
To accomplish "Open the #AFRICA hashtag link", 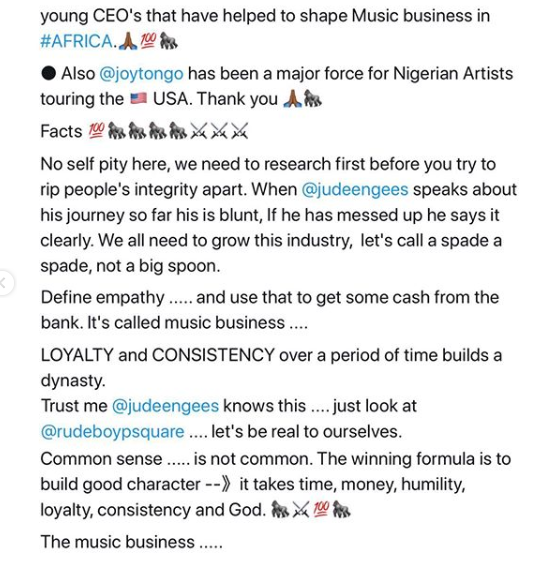I will click(76, 41).
